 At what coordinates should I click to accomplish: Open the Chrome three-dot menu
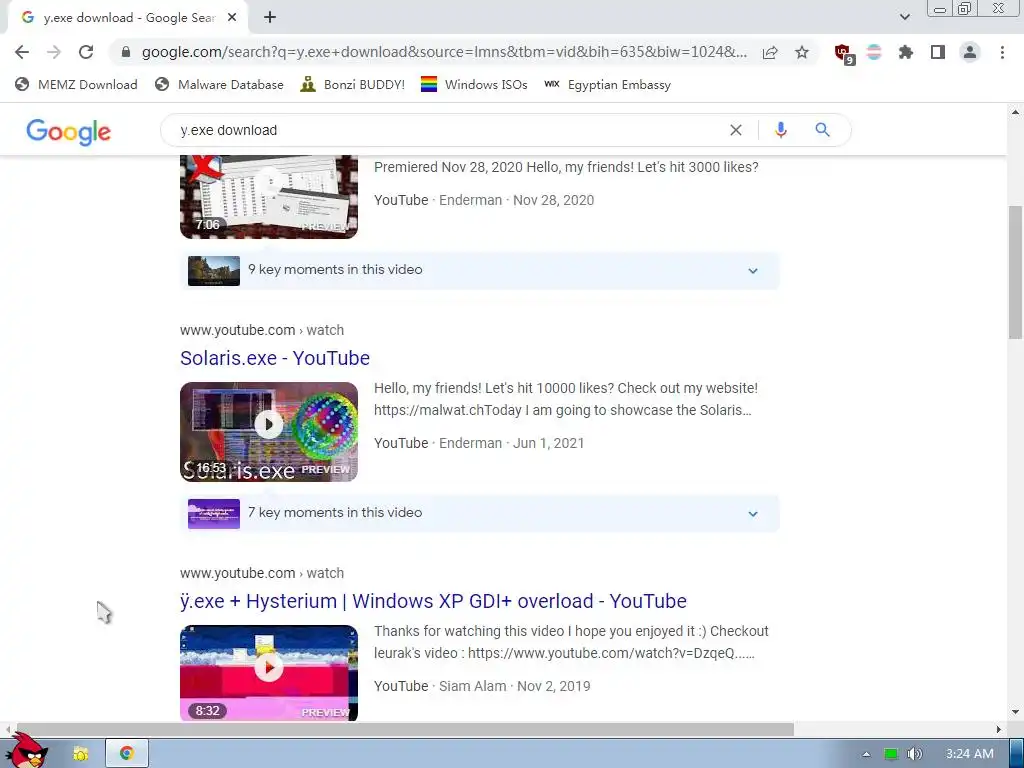point(1002,52)
